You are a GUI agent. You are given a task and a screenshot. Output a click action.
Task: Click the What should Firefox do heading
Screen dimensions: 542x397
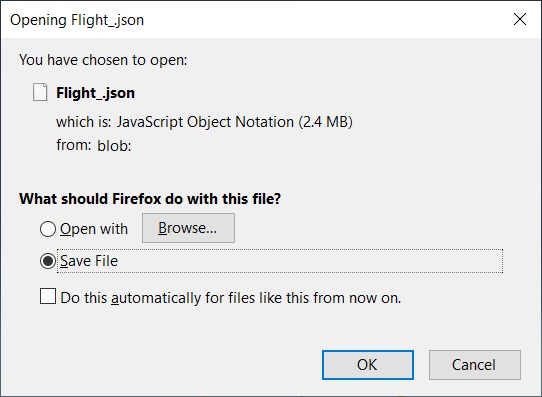pos(150,199)
